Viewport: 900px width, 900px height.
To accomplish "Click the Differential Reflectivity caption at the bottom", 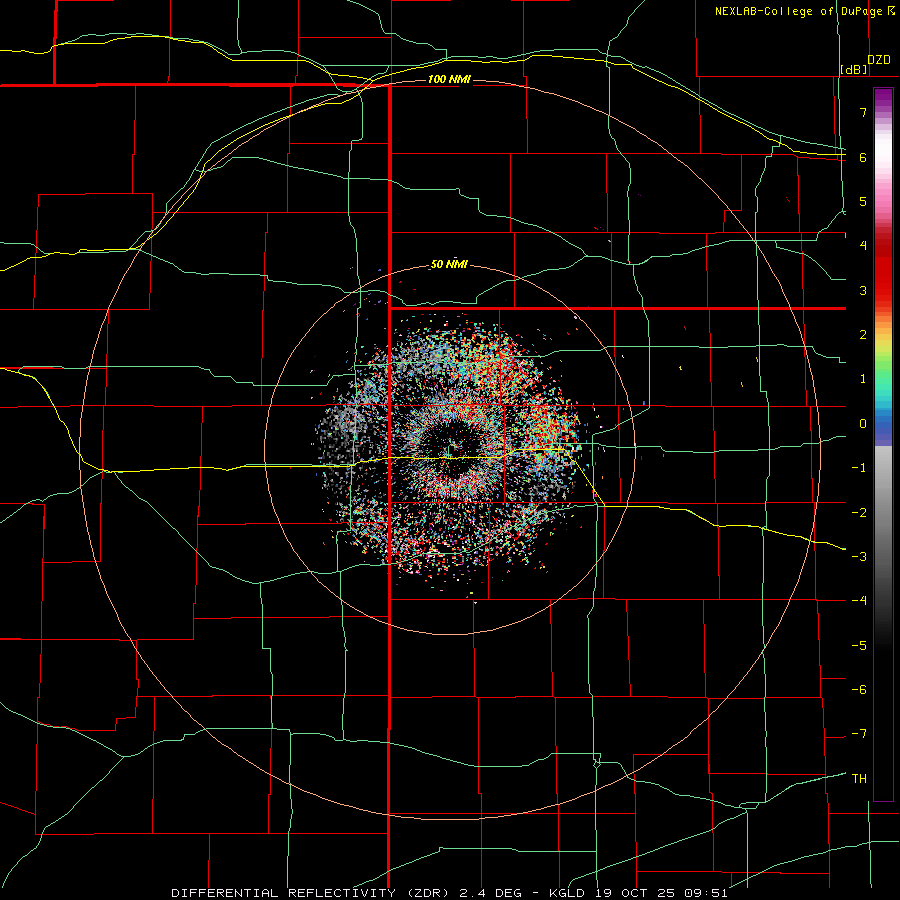I will click(x=449, y=893).
